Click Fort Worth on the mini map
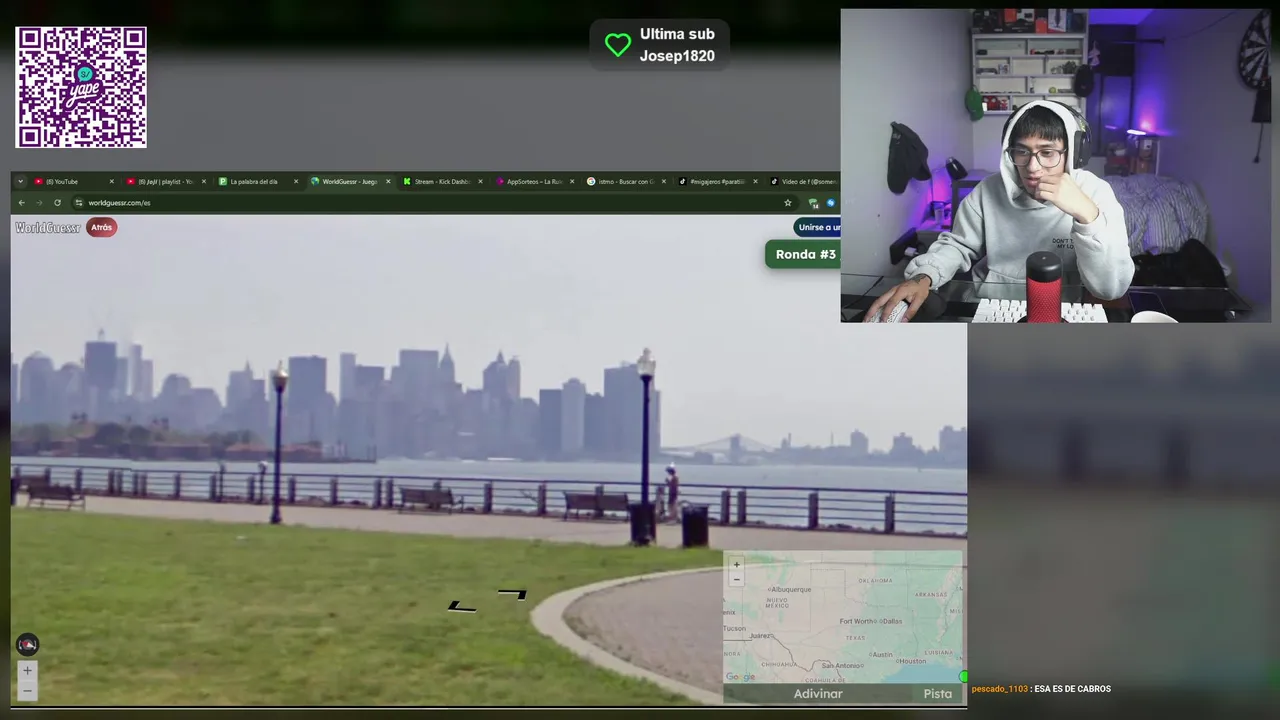This screenshot has width=1280, height=720. [857, 621]
